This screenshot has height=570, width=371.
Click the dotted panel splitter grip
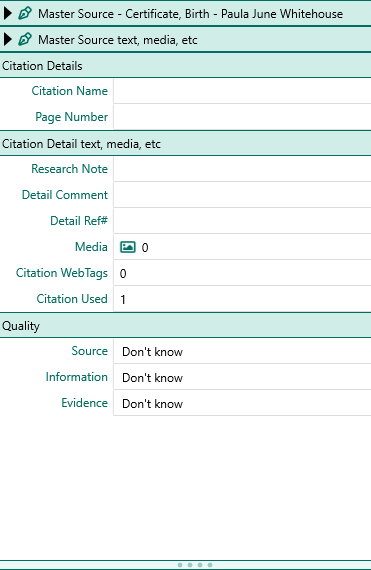(195, 565)
